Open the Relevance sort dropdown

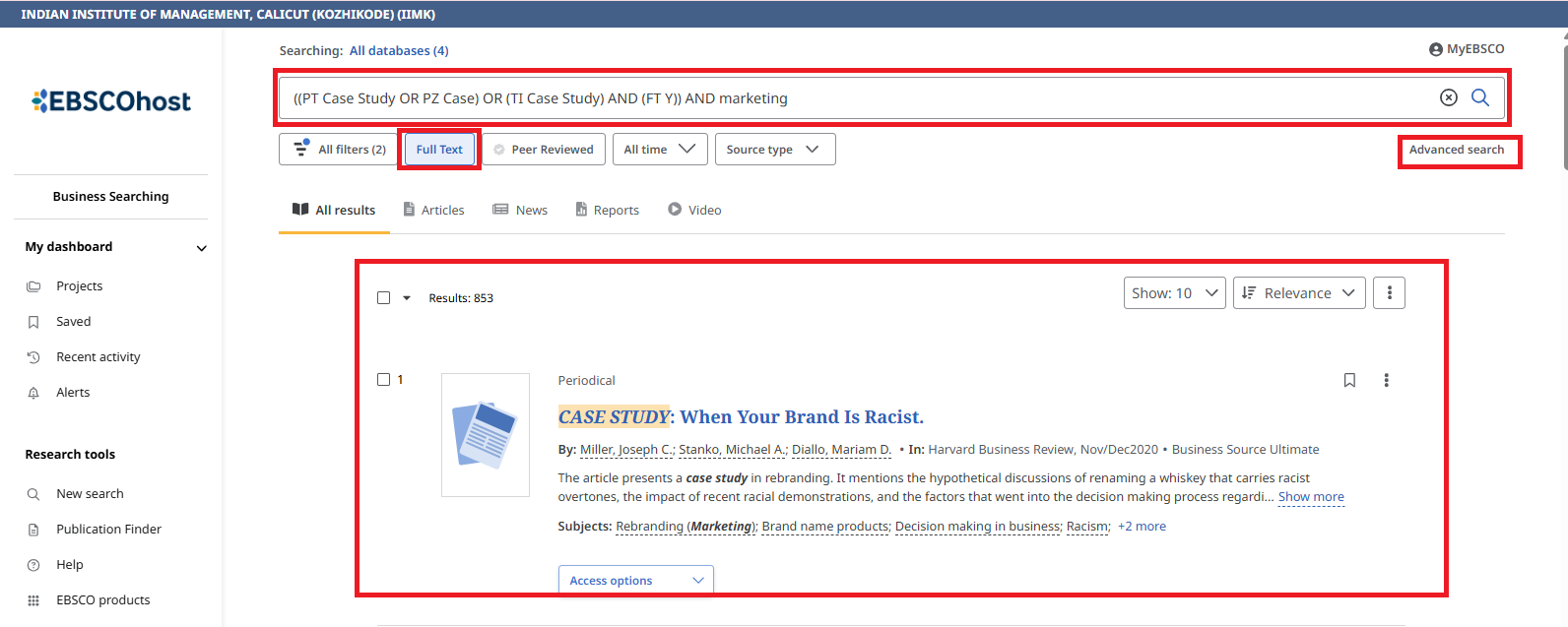click(x=1298, y=293)
